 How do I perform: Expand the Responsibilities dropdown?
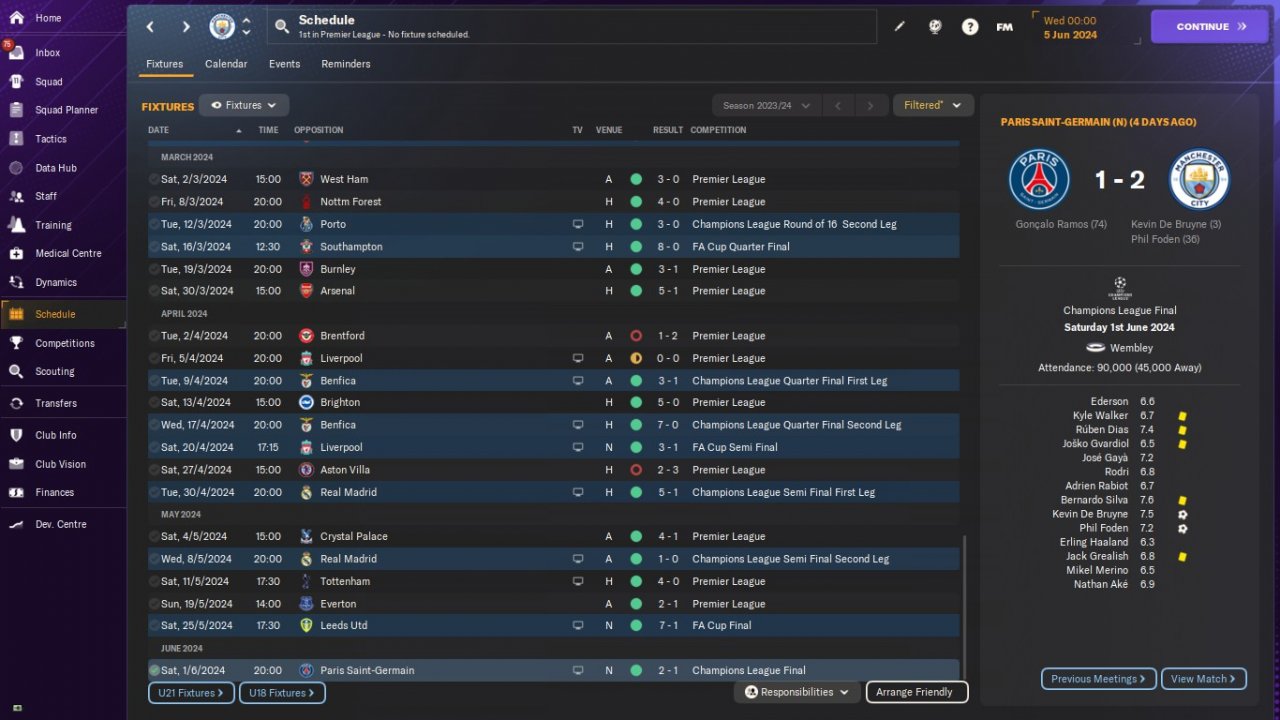(x=797, y=692)
